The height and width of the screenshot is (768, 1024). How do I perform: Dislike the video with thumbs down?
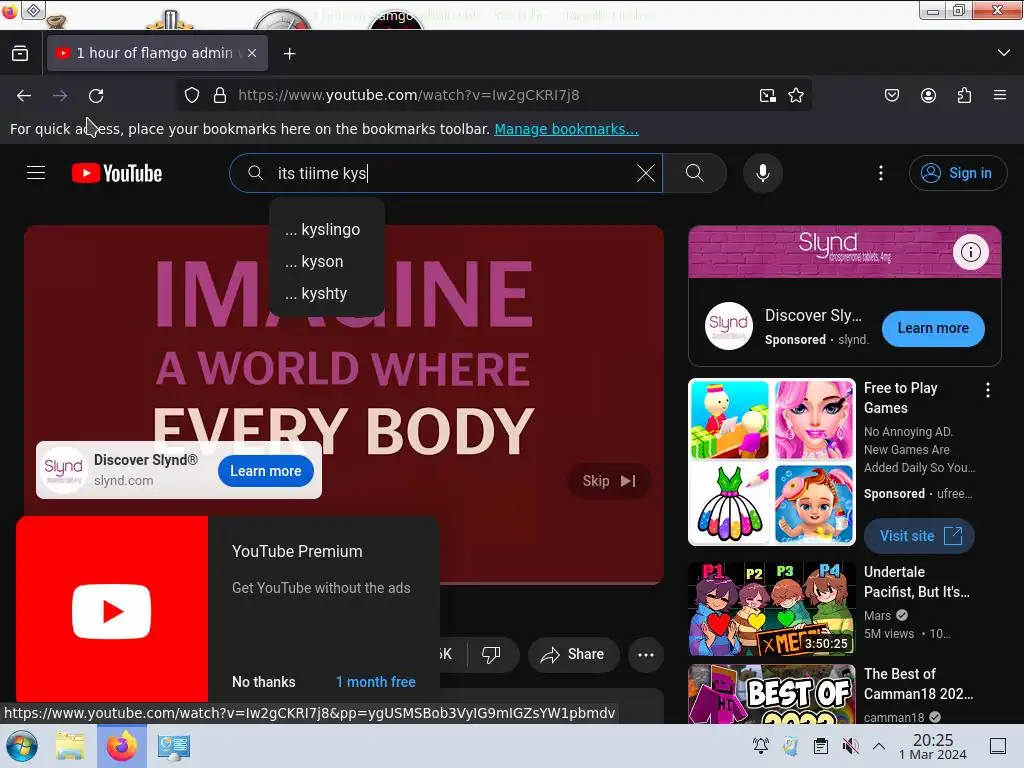click(x=491, y=654)
